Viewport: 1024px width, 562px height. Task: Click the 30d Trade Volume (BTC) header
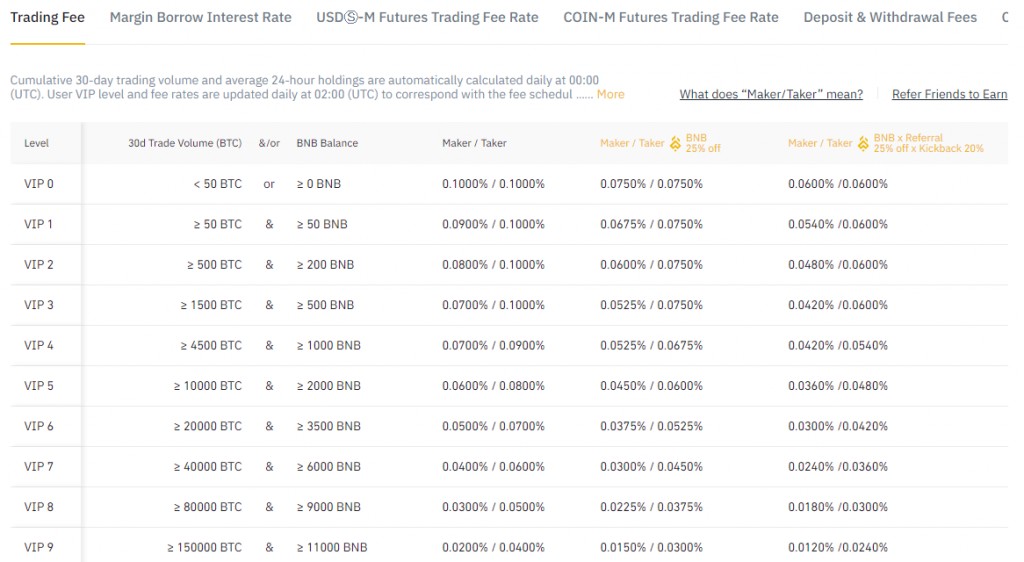(184, 143)
